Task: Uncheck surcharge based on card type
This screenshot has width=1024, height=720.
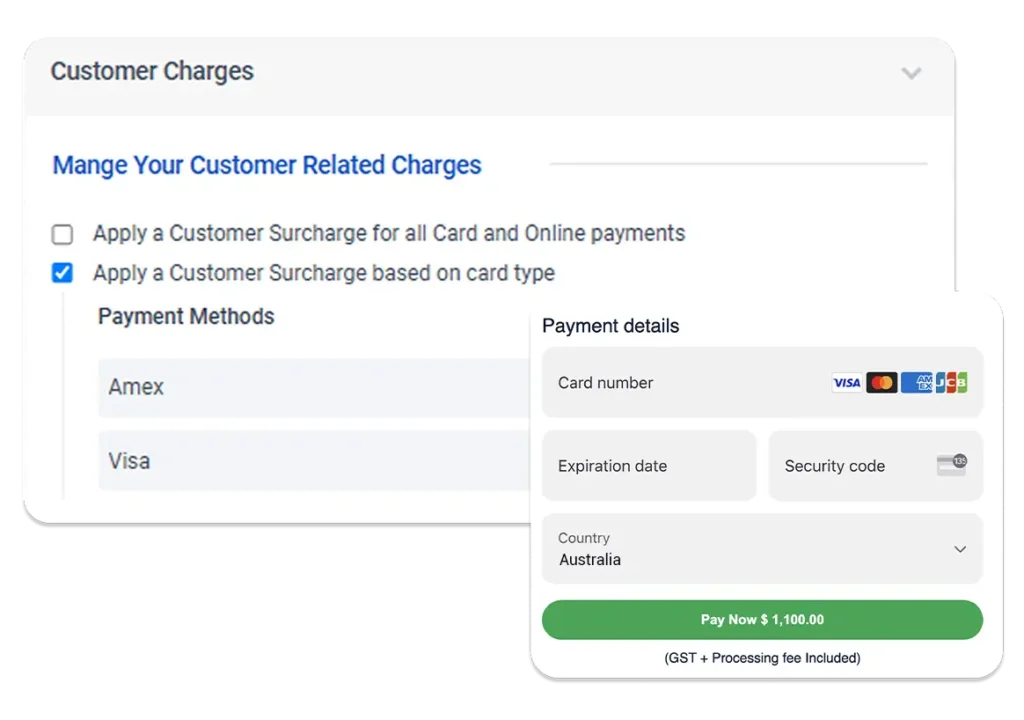Action: pos(62,272)
